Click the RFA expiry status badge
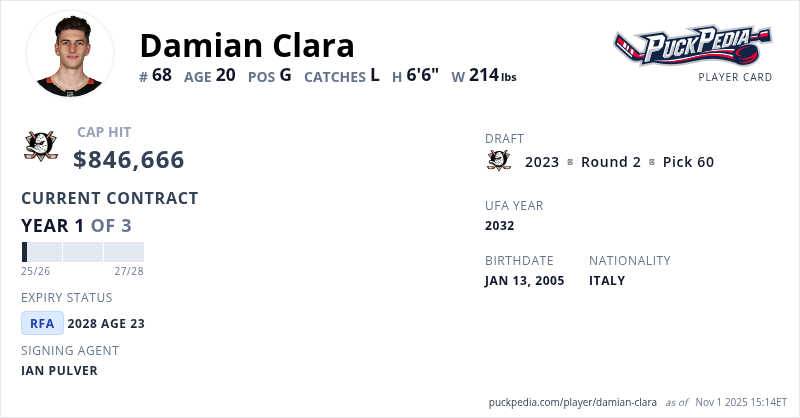Image resolution: width=800 pixels, height=418 pixels. [42, 323]
